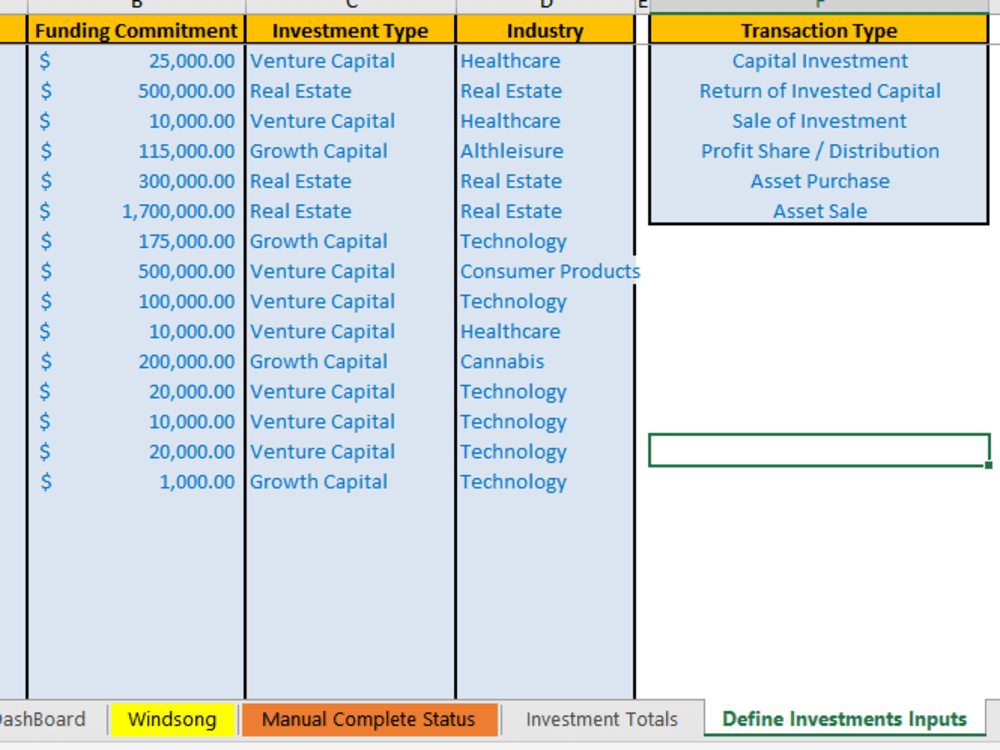The width and height of the screenshot is (1000, 750).
Task: Click Growth Capital in the Cannabis row
Action: [350, 362]
